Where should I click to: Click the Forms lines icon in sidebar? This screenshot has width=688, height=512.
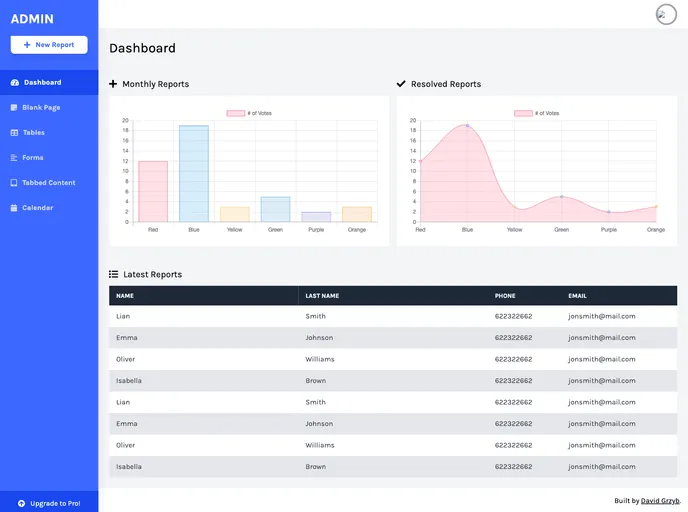14,158
